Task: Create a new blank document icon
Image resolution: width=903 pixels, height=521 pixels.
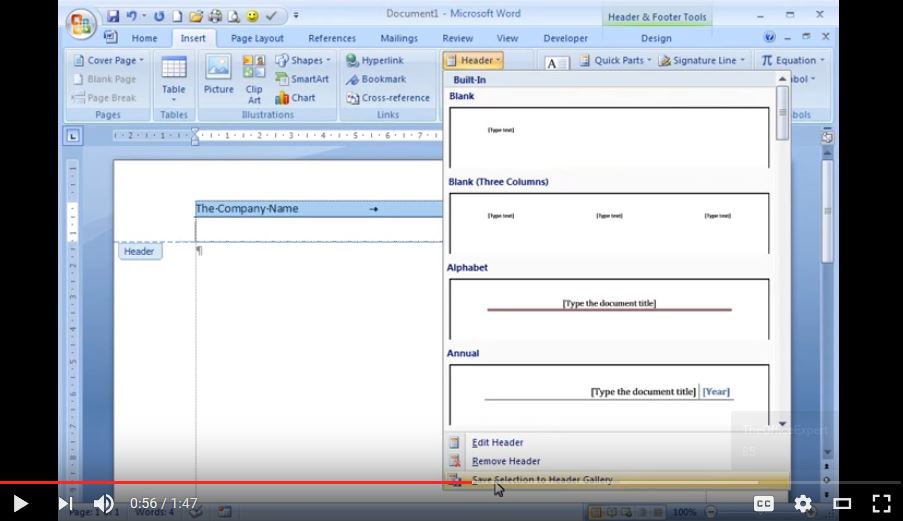Action: tap(177, 16)
